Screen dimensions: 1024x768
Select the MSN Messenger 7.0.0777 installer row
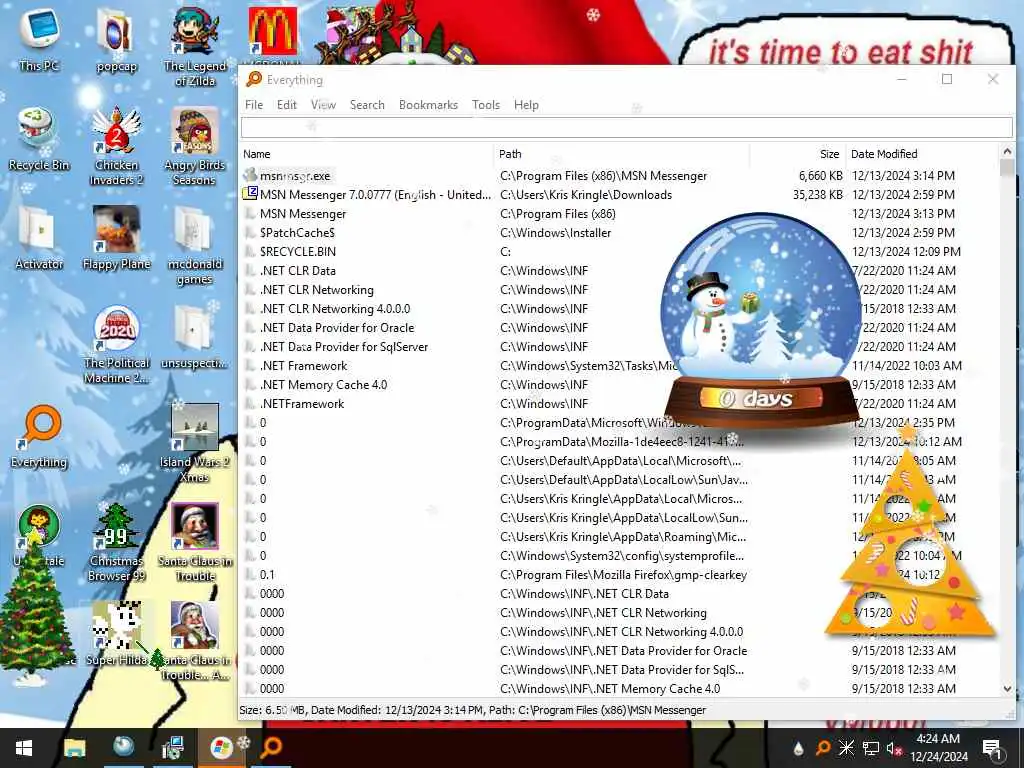click(x=620, y=195)
